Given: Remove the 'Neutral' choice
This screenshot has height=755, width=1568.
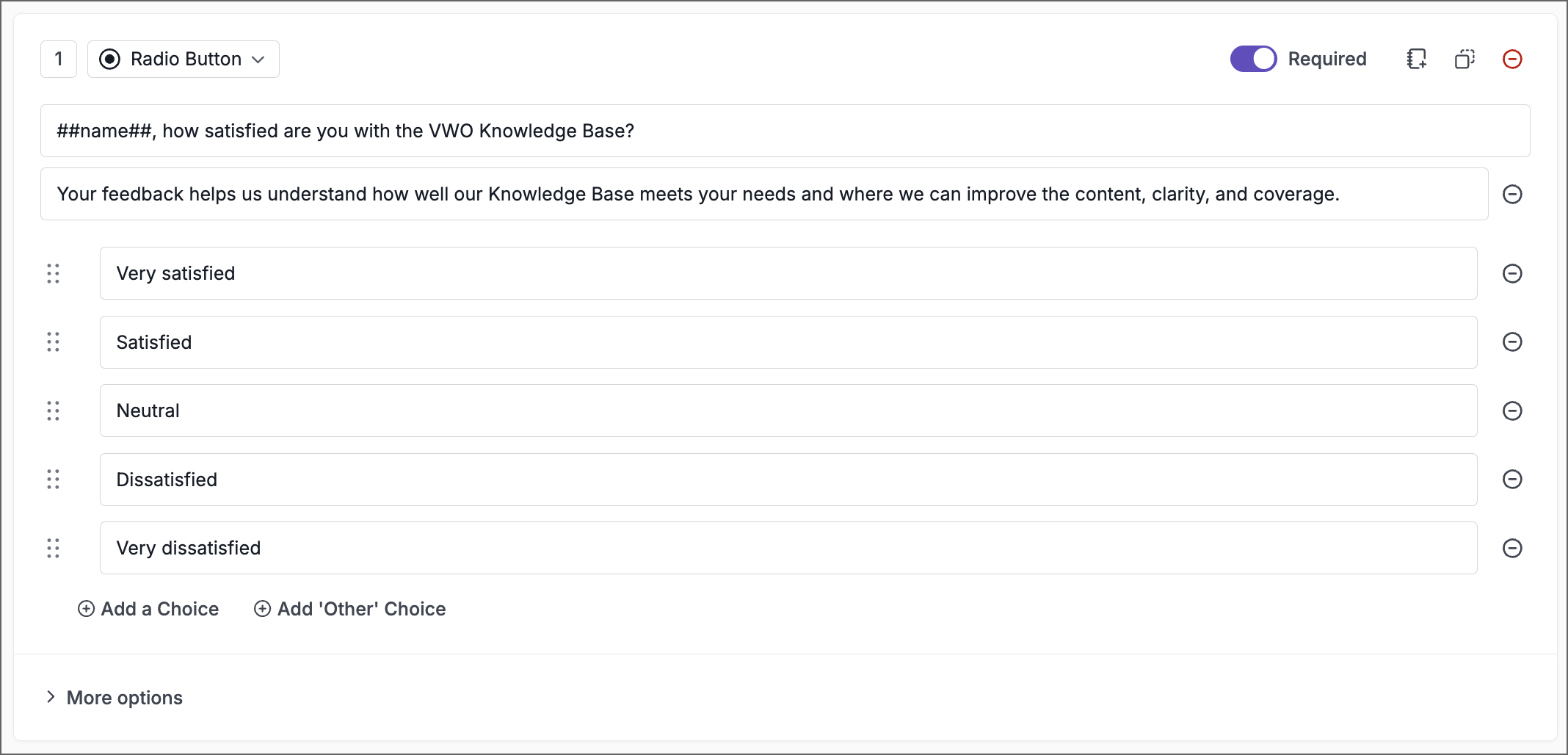Looking at the screenshot, I should coord(1512,411).
